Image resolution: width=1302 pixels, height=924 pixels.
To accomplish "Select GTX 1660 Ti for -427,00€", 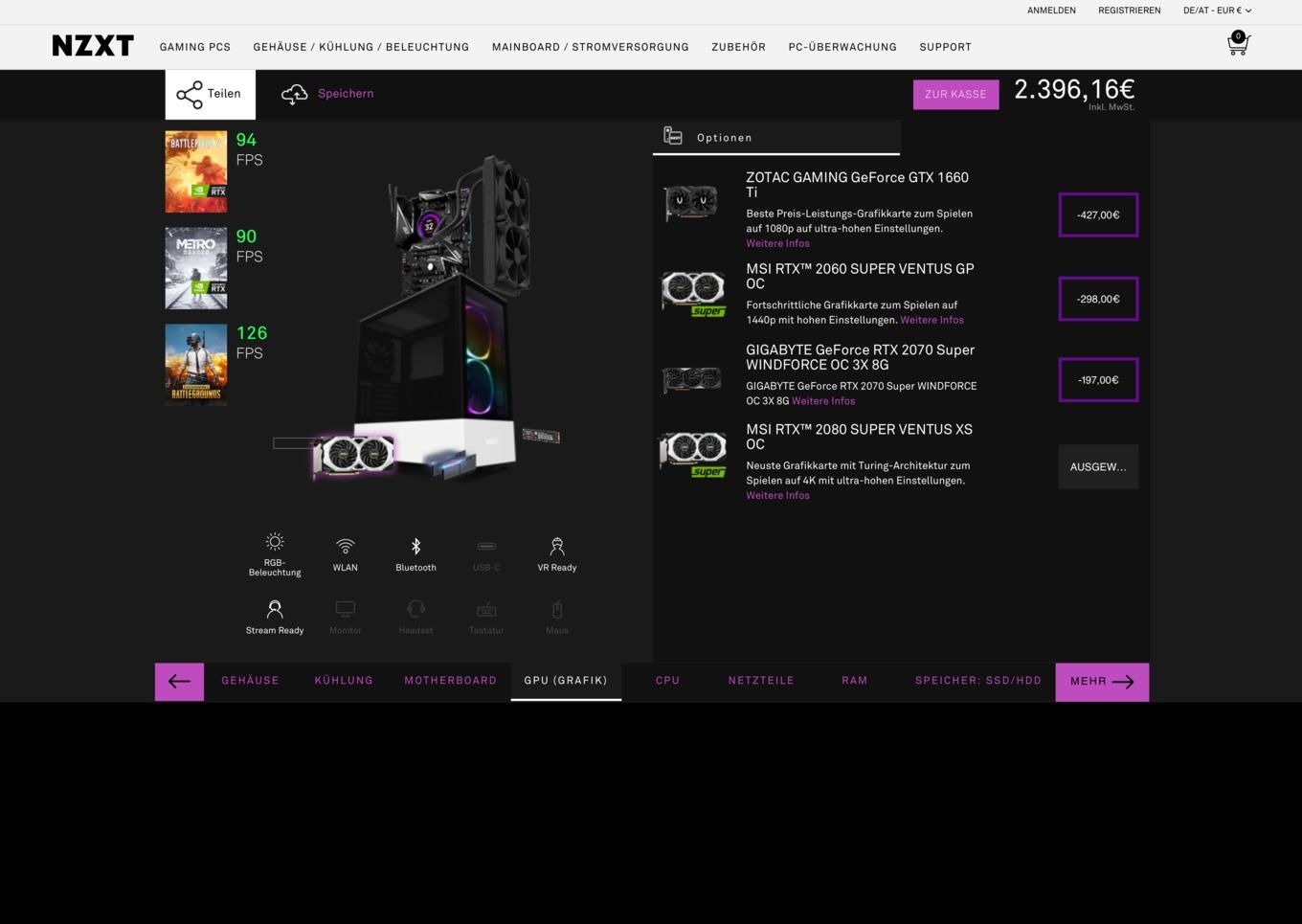I will 1098,214.
